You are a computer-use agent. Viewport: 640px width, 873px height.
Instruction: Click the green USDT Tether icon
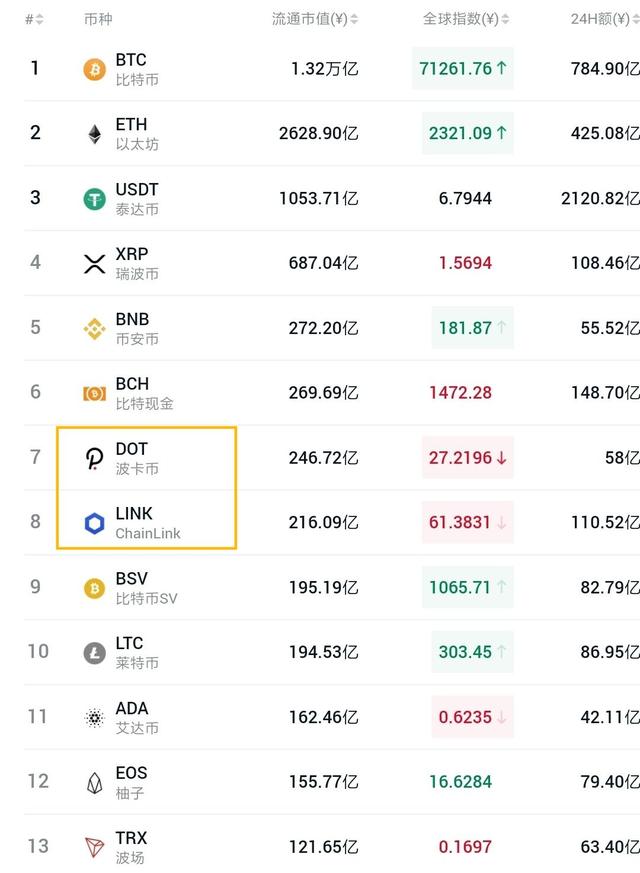pos(94,199)
